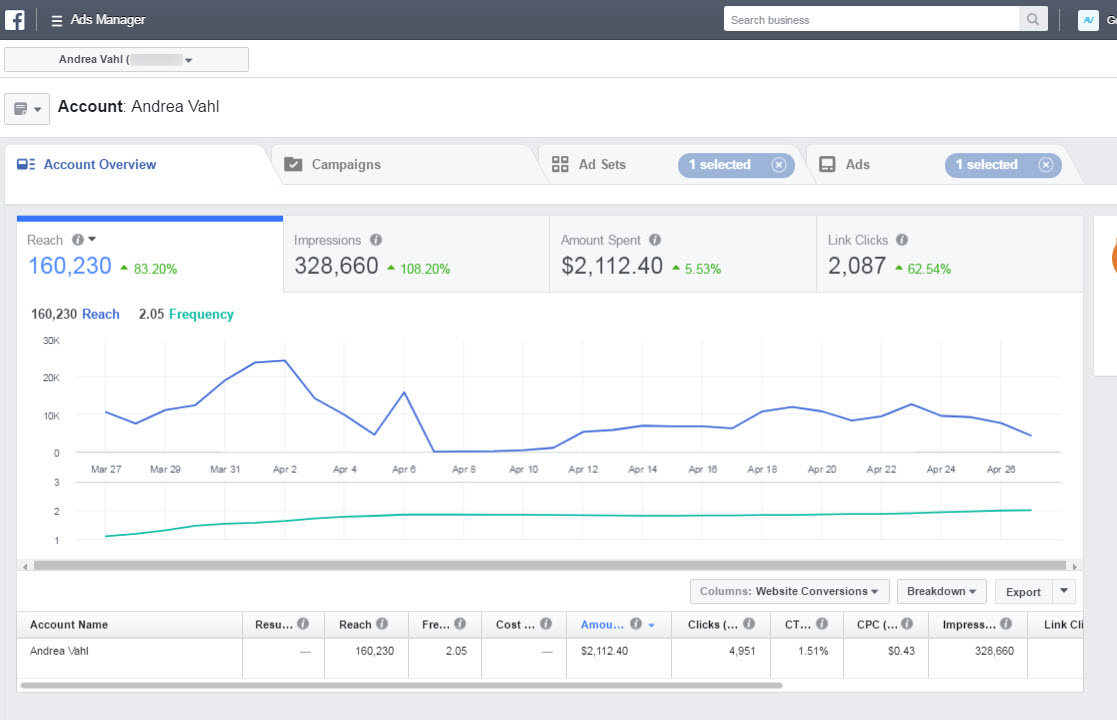Click the Cost column info icon
The width and height of the screenshot is (1117, 720).
point(546,624)
